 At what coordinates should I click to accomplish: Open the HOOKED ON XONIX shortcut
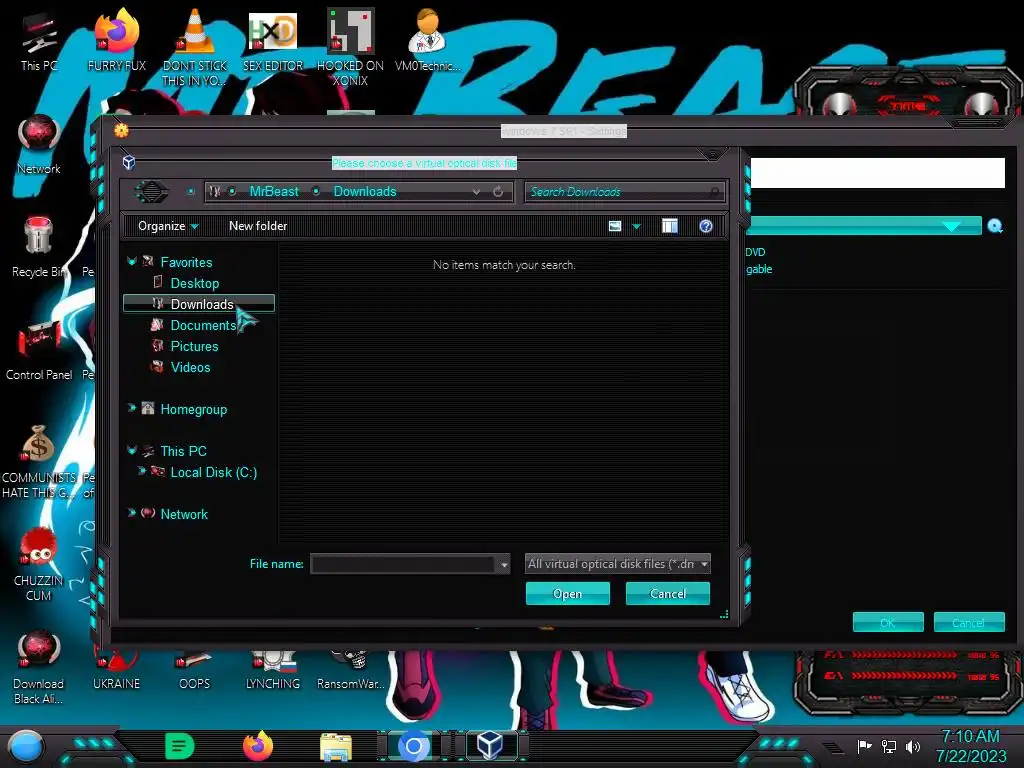[x=350, y=46]
